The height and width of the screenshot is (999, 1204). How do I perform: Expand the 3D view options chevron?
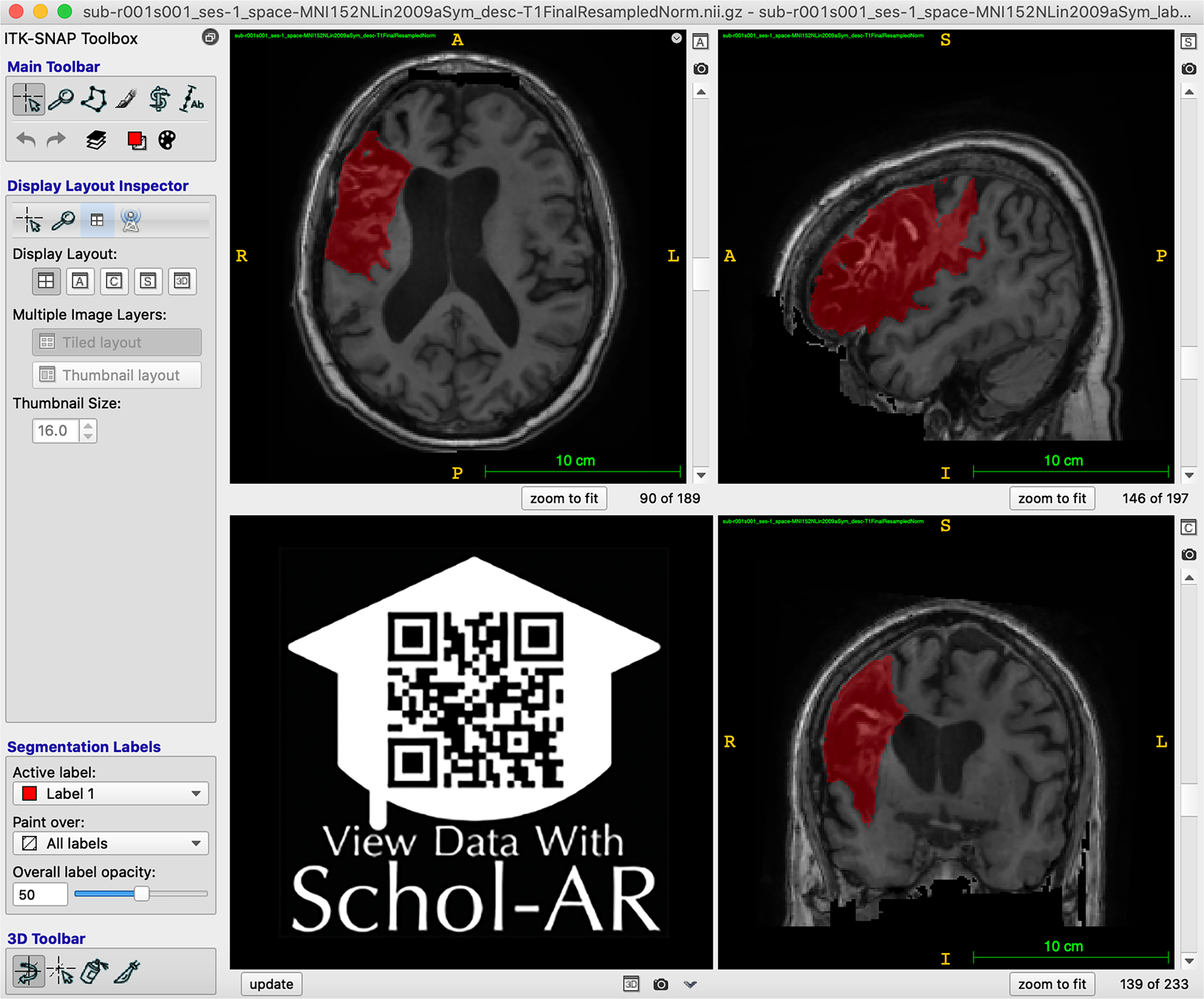coord(690,984)
